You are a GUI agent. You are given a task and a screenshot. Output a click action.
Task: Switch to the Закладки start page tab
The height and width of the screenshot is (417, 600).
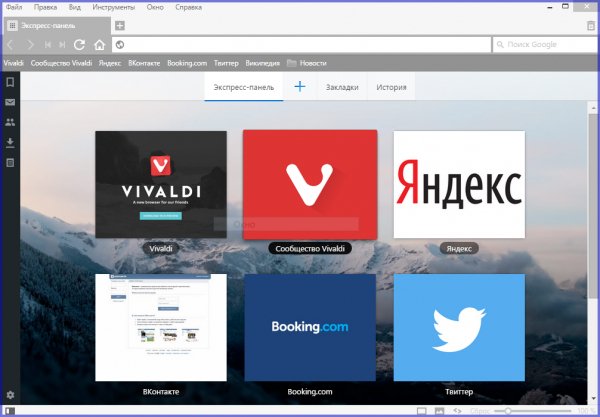coord(342,87)
